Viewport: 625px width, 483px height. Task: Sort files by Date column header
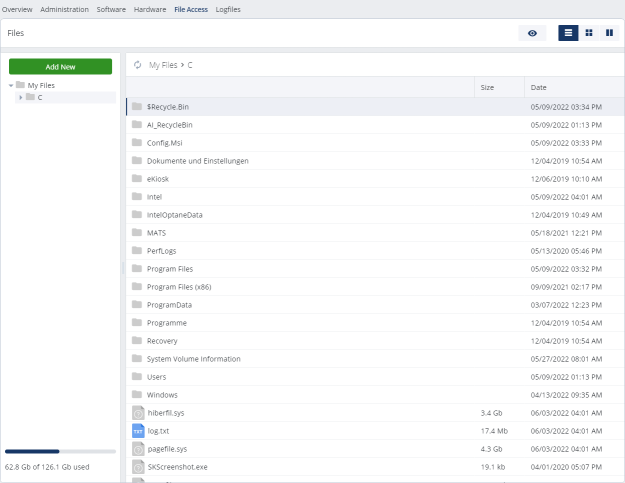tap(539, 88)
